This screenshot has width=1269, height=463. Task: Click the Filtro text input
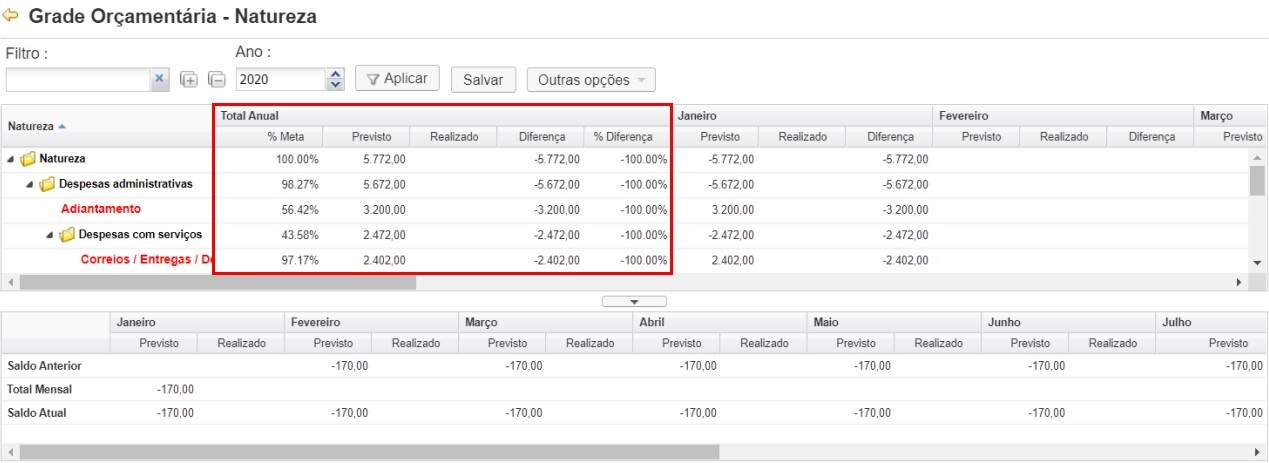pos(78,80)
